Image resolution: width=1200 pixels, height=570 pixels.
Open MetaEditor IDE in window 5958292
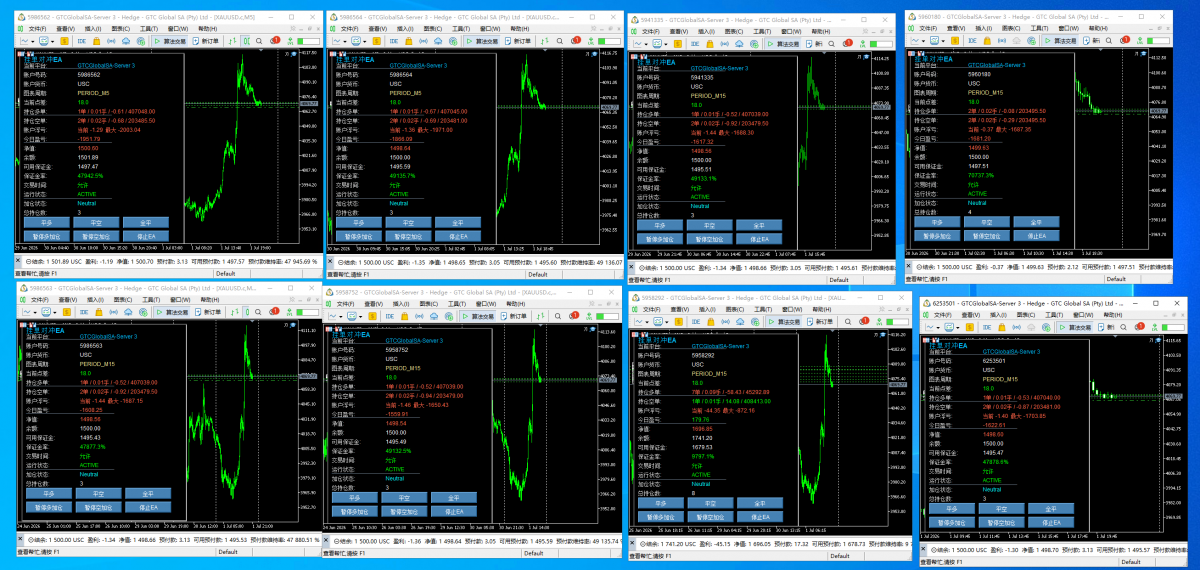(x=696, y=322)
